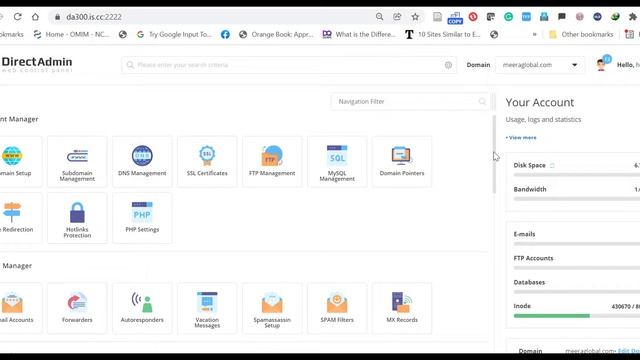
Task: Show more bookmarks via chevron
Action: click(534, 35)
